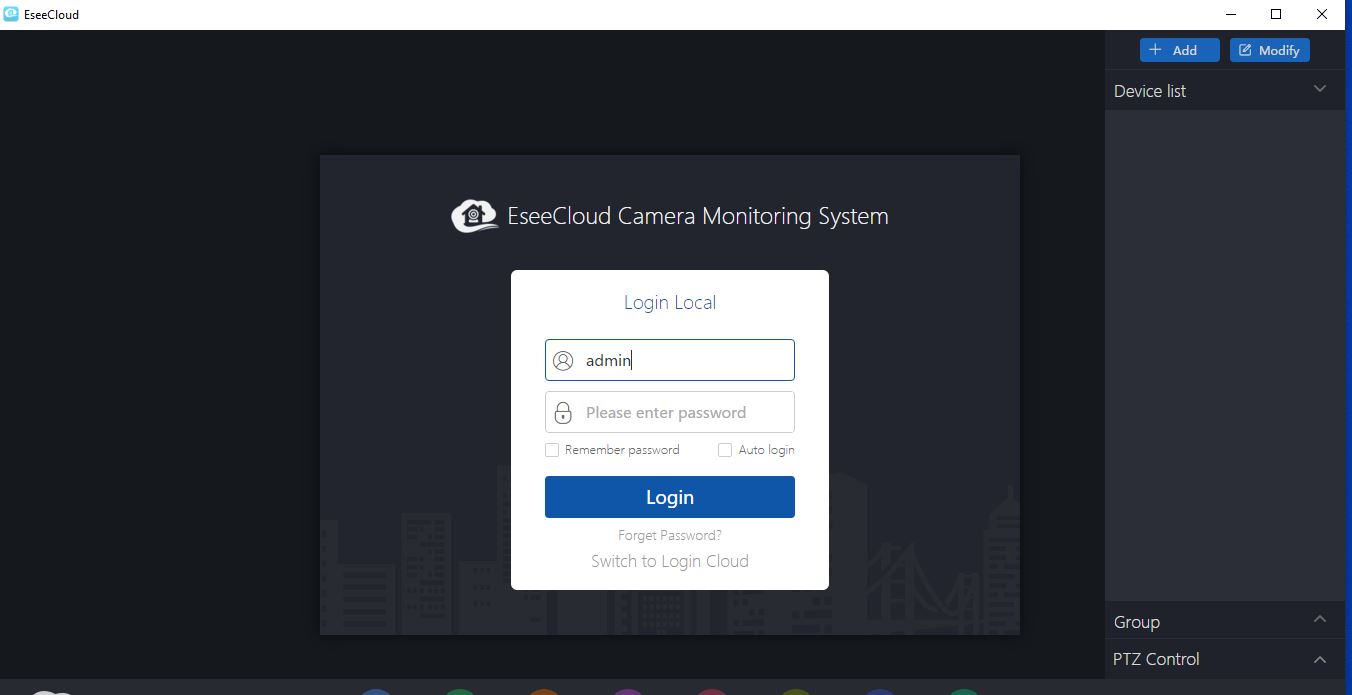Click Switch to Login Cloud
This screenshot has height=695, width=1352.
pos(670,561)
